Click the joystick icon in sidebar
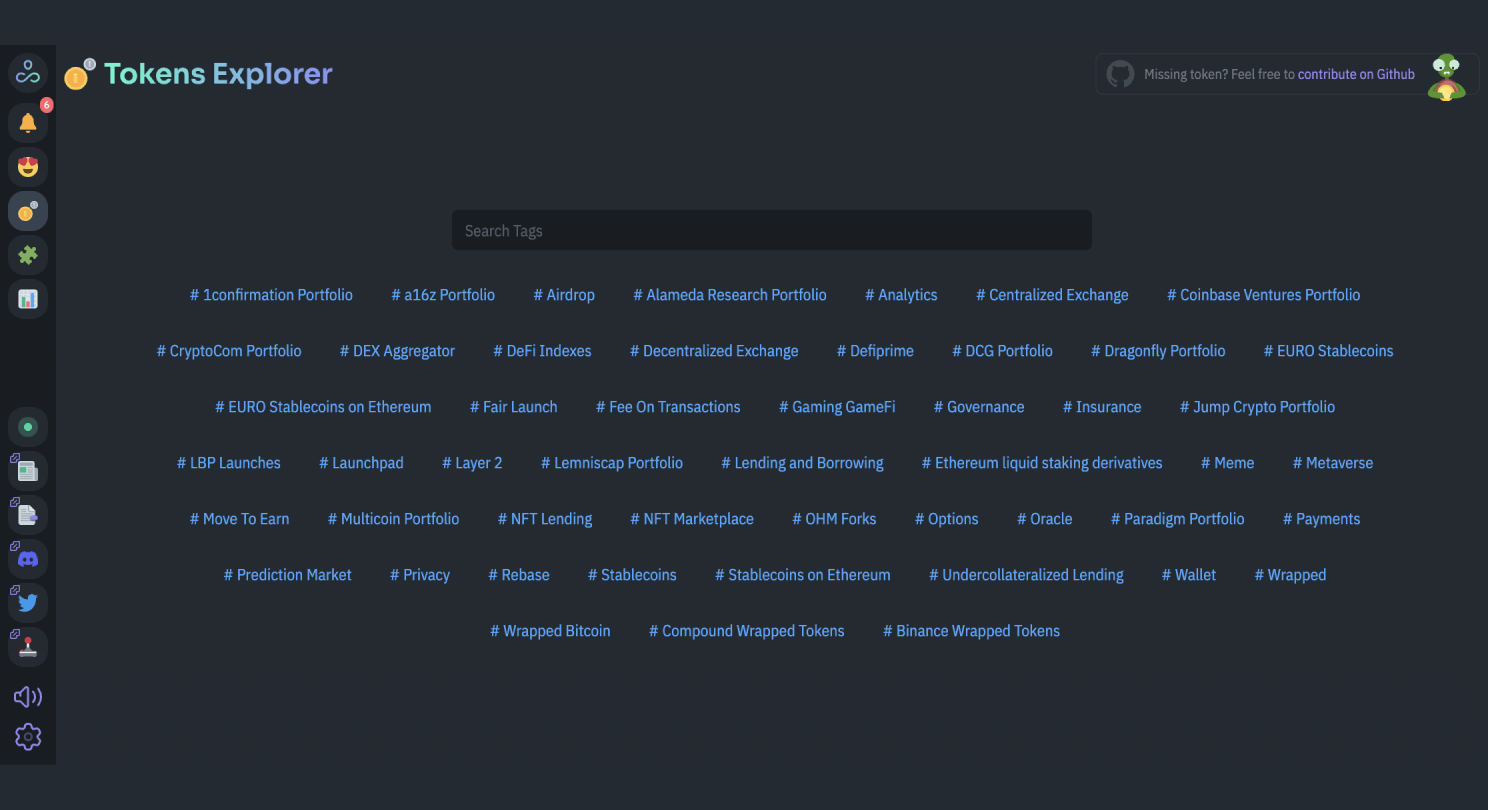1488x810 pixels. [x=28, y=647]
